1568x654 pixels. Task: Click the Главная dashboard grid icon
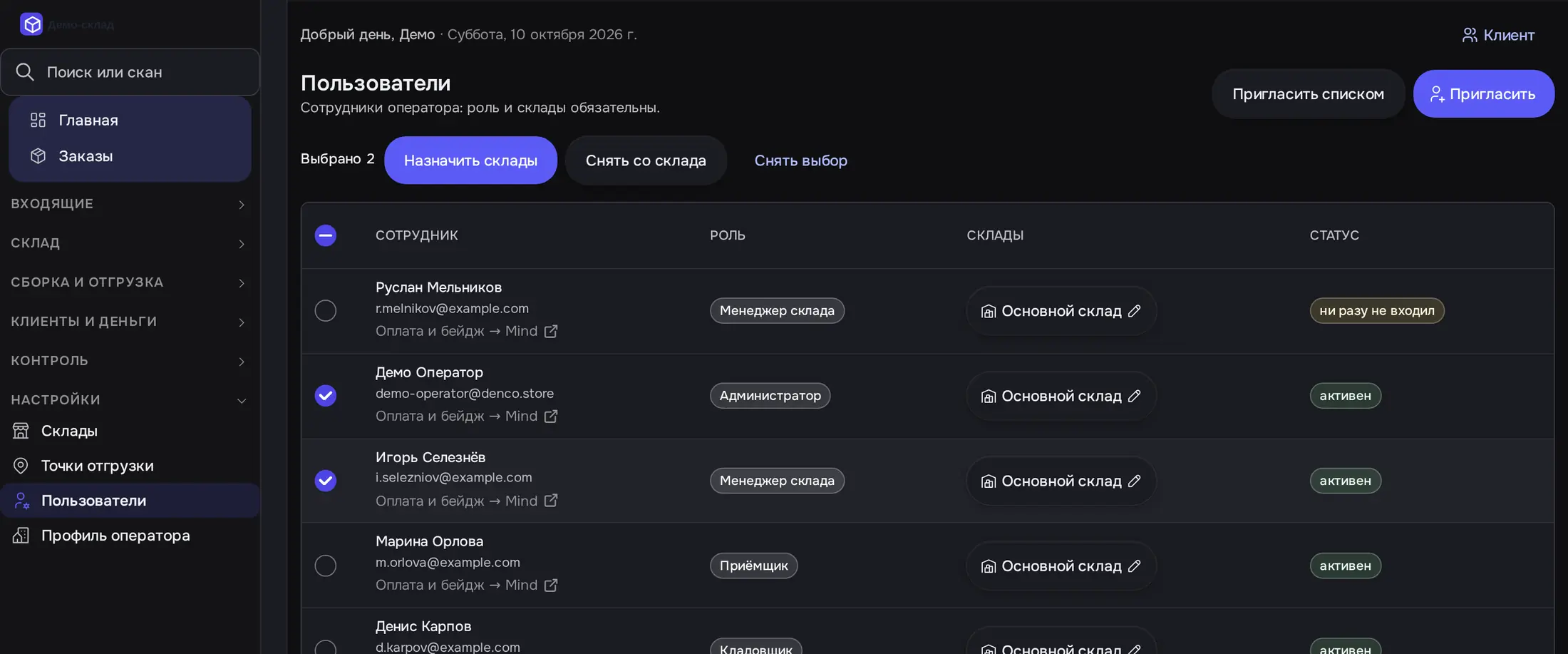pos(38,120)
